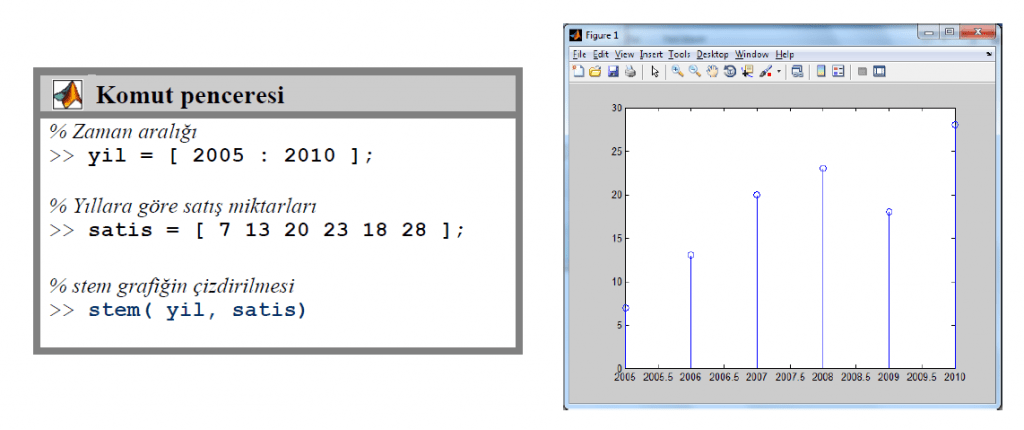This screenshot has height=430, width=1024.
Task: Click the stem marker at value 28 for 2010
Action: pyautogui.click(x=955, y=125)
